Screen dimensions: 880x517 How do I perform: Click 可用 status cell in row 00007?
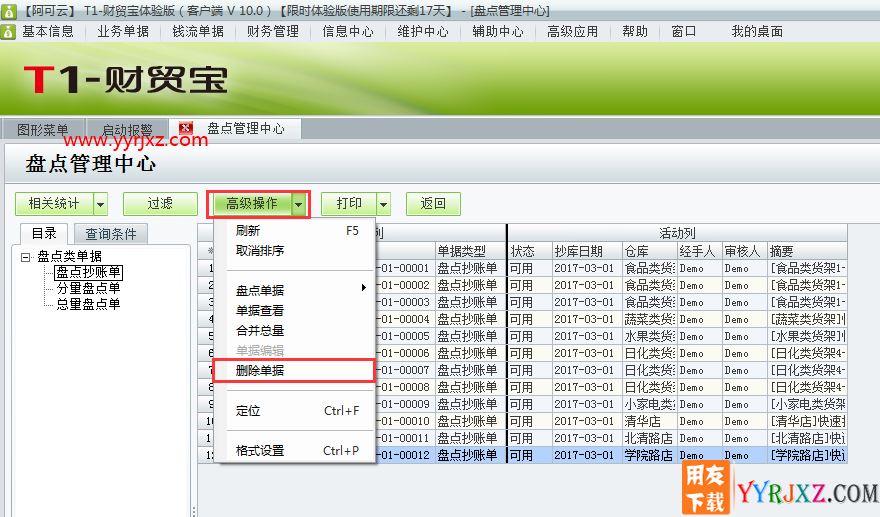click(x=529, y=370)
